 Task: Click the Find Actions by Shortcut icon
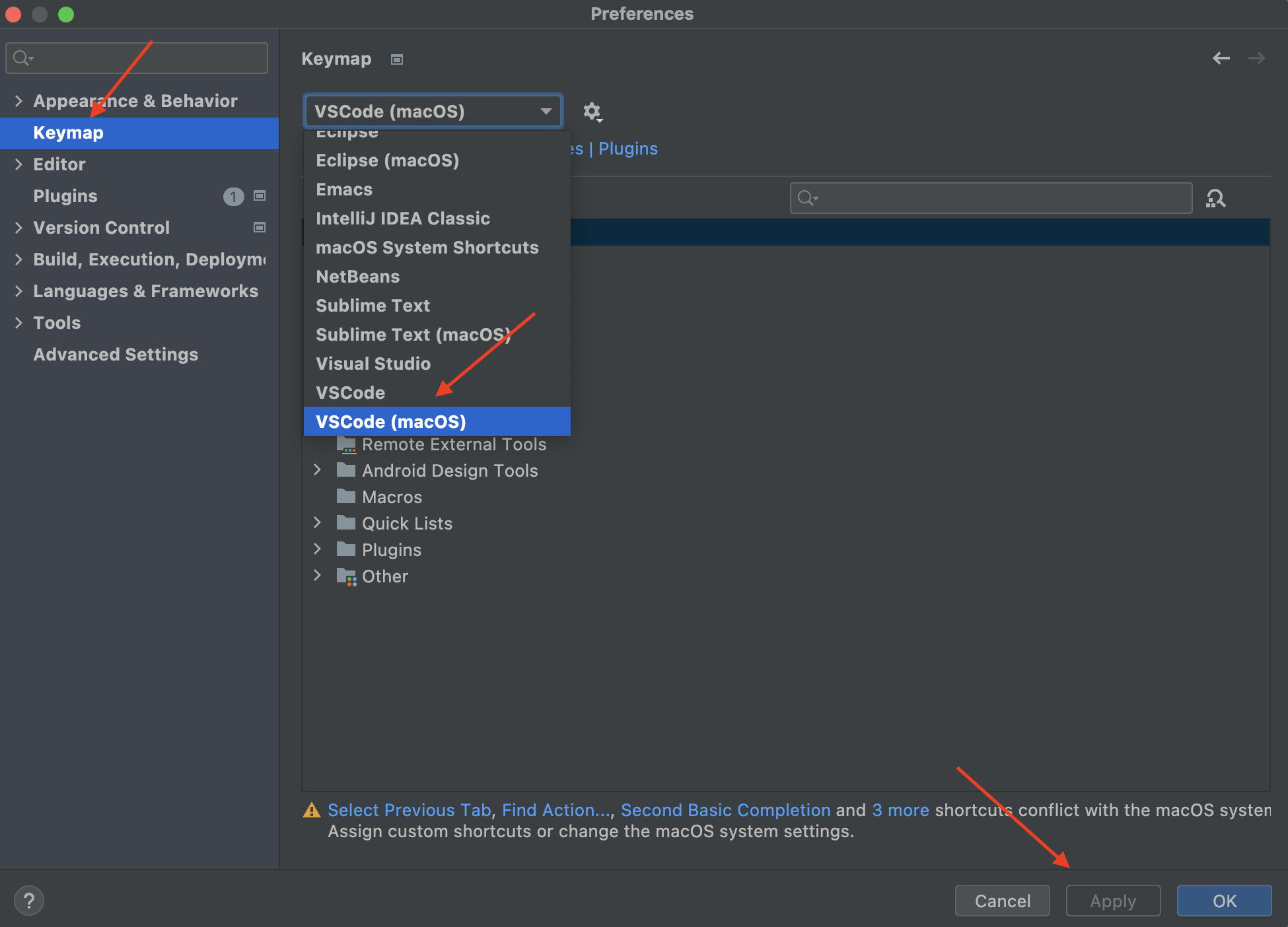[1216, 198]
